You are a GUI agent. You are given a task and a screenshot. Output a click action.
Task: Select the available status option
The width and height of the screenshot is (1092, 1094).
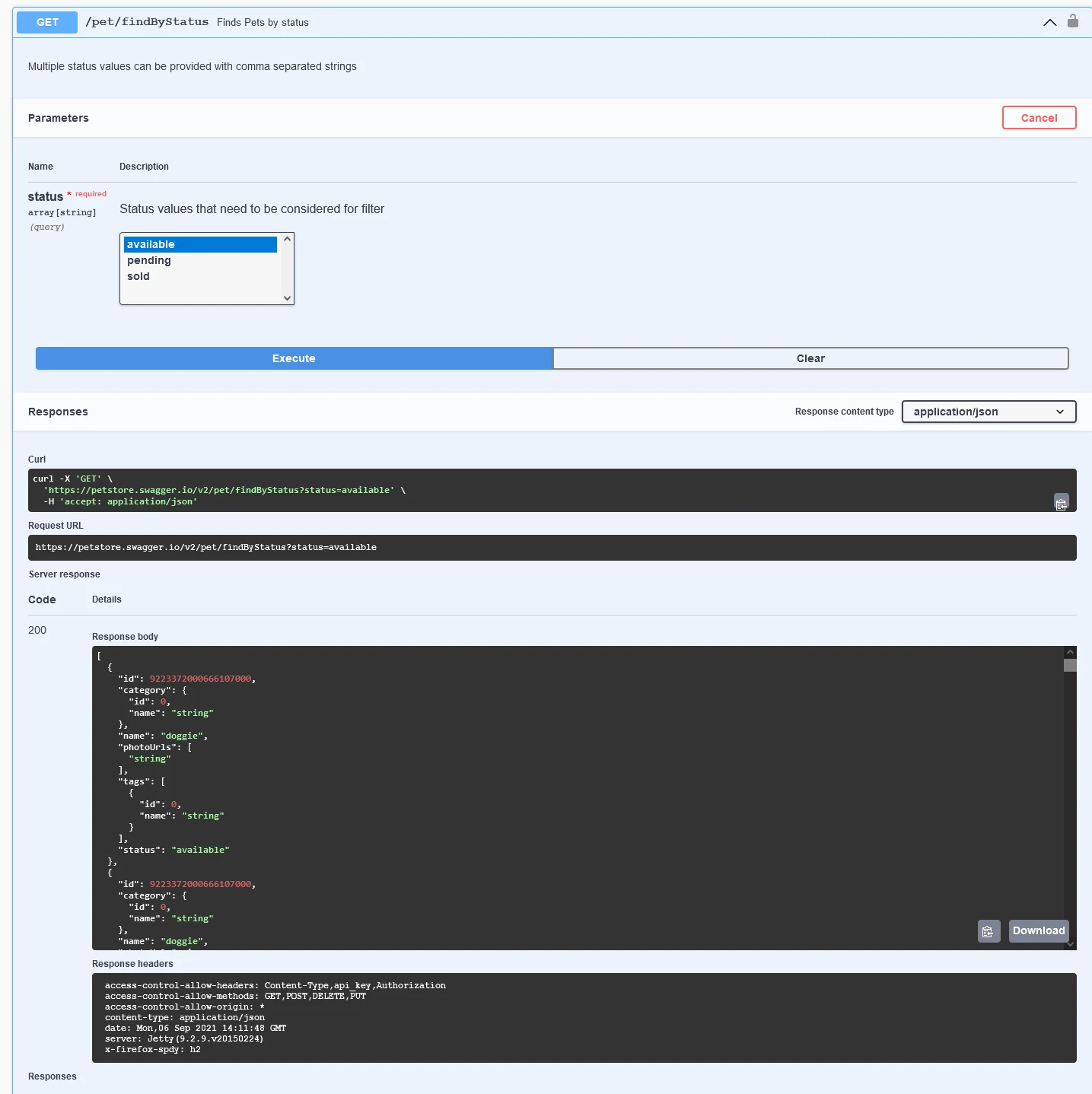pyautogui.click(x=200, y=244)
